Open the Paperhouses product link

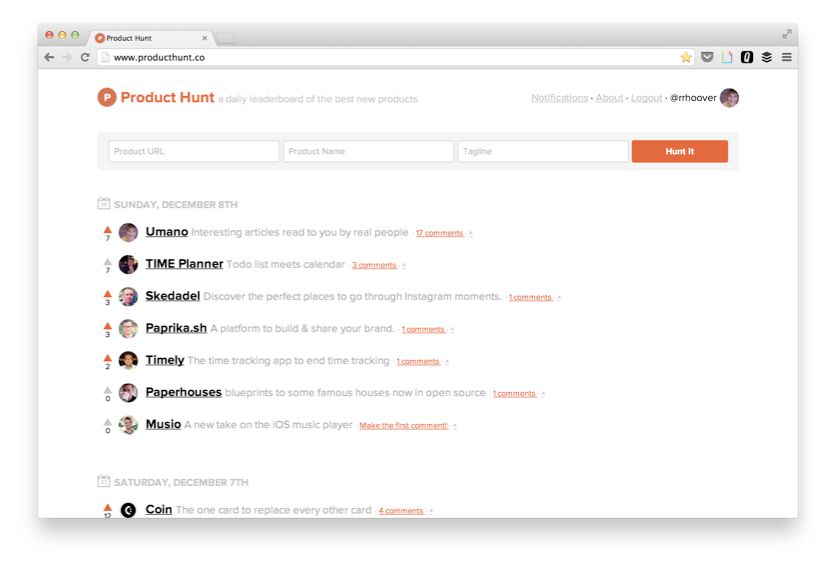pos(183,392)
